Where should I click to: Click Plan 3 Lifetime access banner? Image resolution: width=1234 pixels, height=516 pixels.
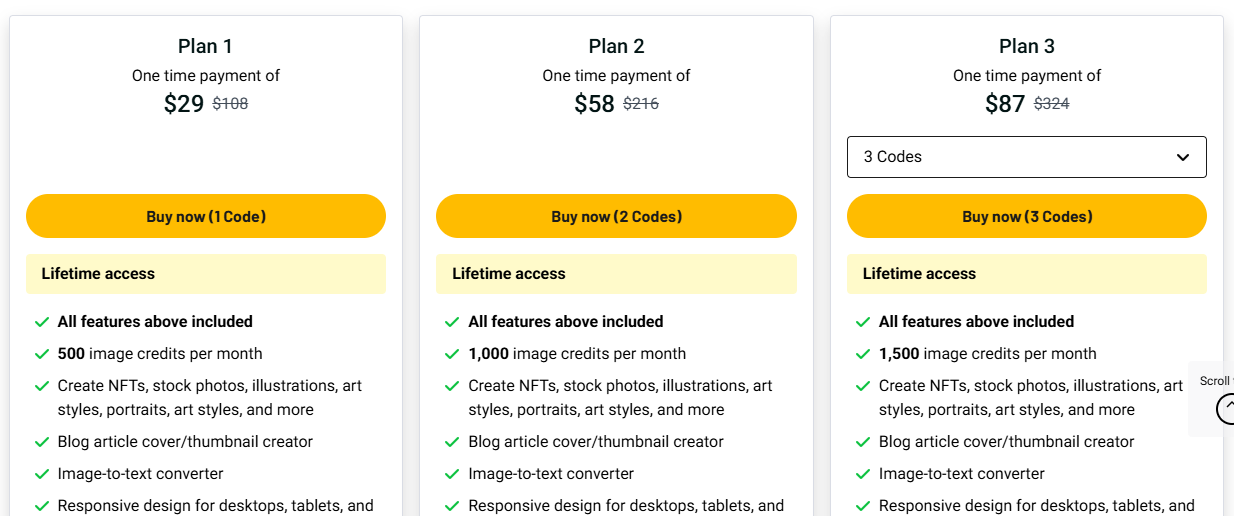point(1026,274)
